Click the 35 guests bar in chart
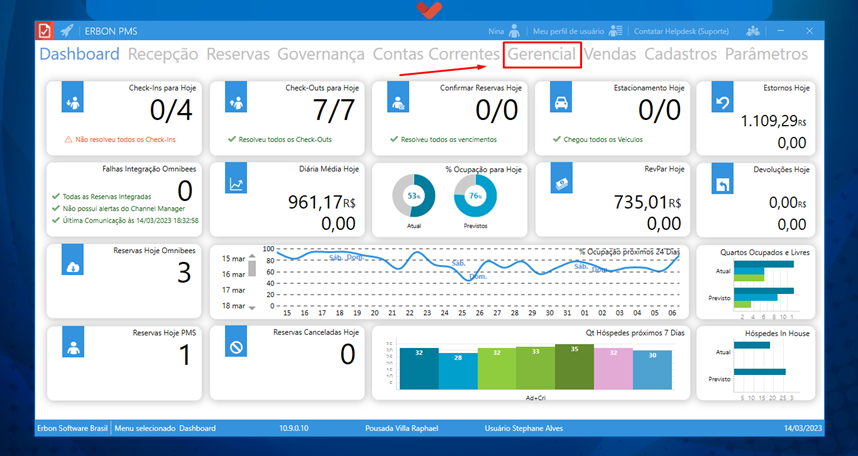Viewport: 858px width, 456px height. [x=574, y=366]
